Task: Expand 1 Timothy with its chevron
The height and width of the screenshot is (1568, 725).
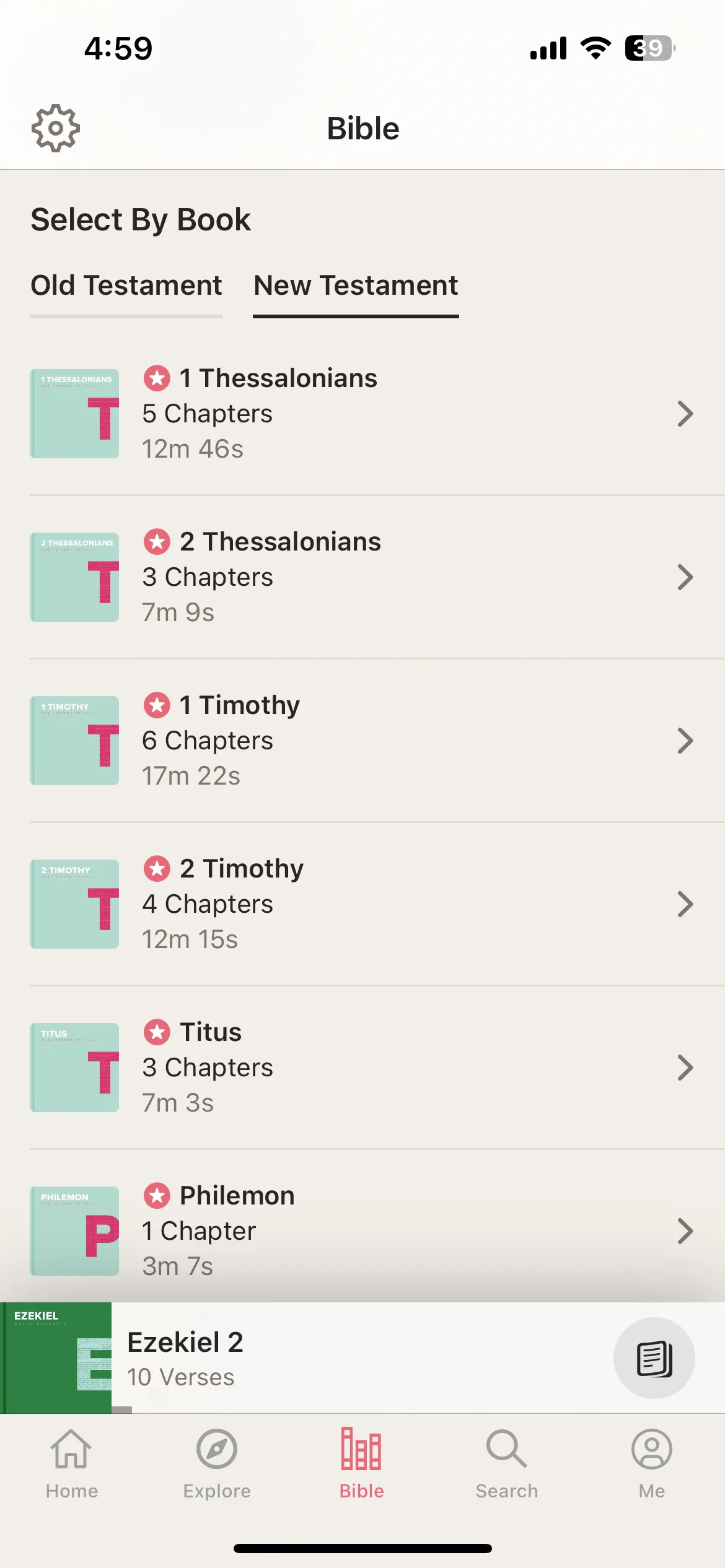Action: (x=685, y=741)
